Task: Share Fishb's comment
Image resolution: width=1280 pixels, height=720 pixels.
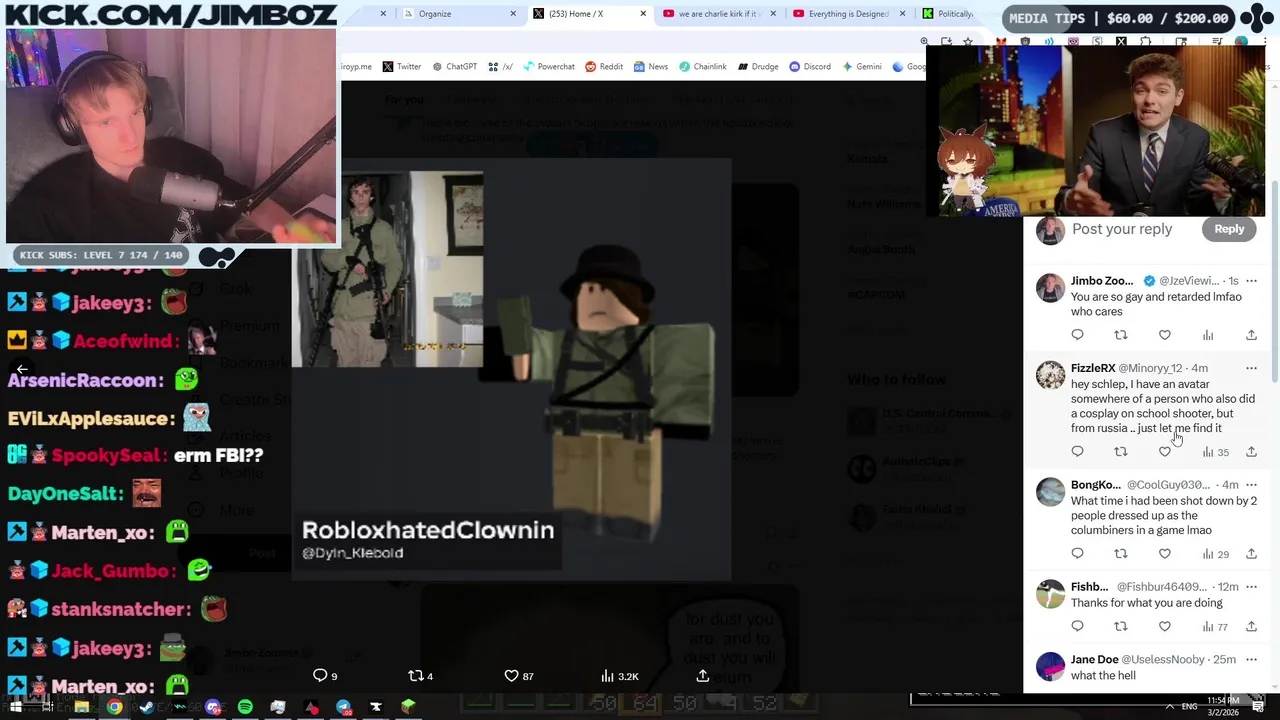Action: click(x=1251, y=626)
